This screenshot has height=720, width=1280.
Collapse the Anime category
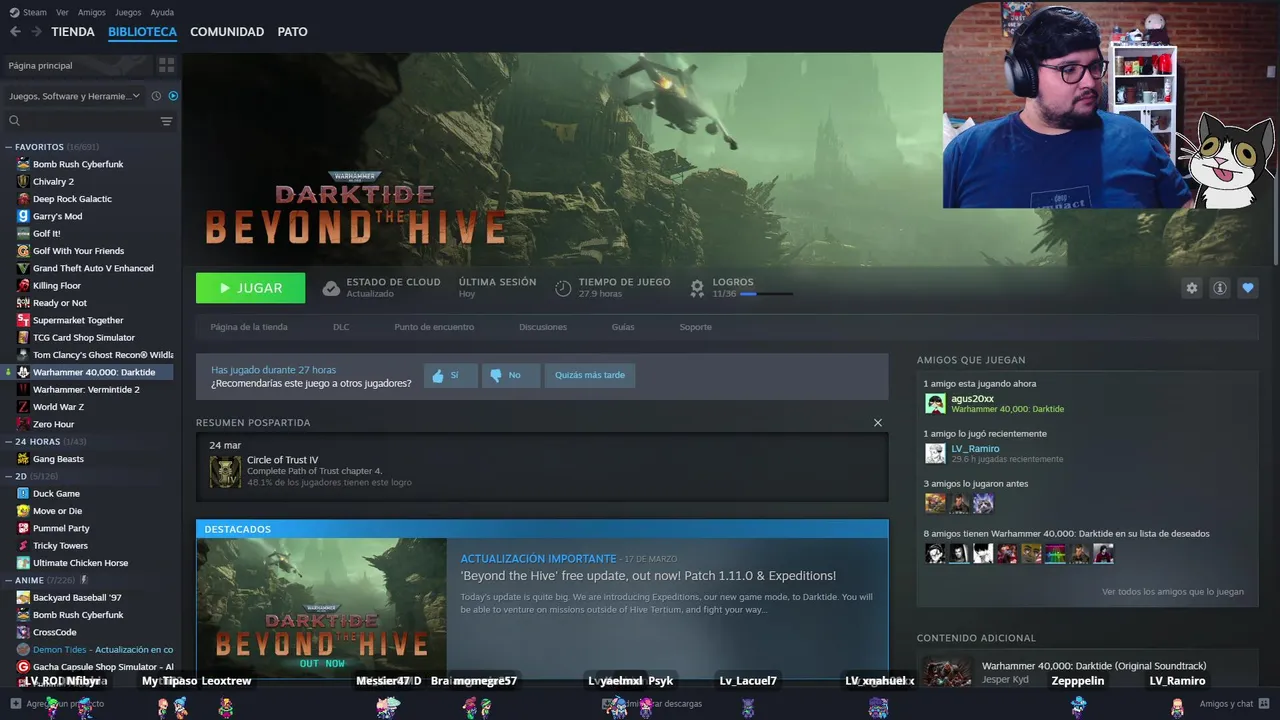(8, 580)
